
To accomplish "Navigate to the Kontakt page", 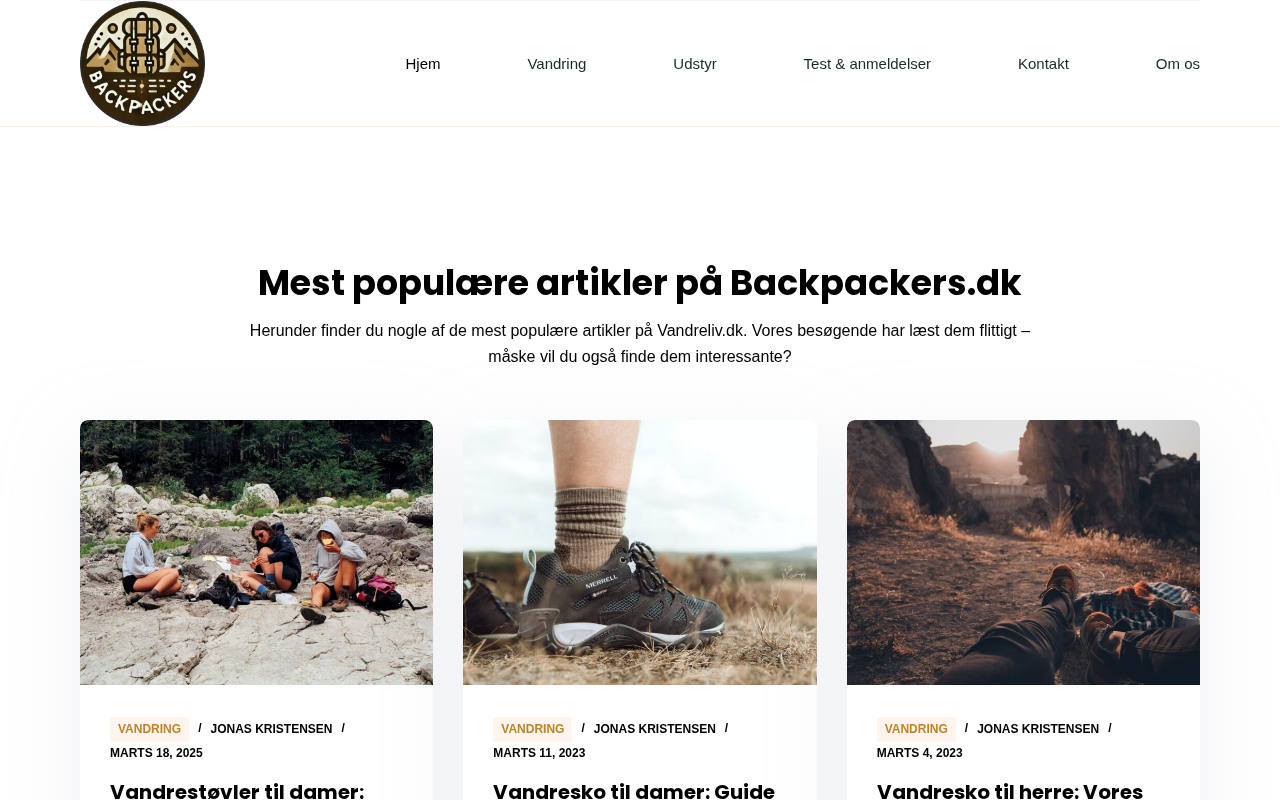I will coord(1043,64).
